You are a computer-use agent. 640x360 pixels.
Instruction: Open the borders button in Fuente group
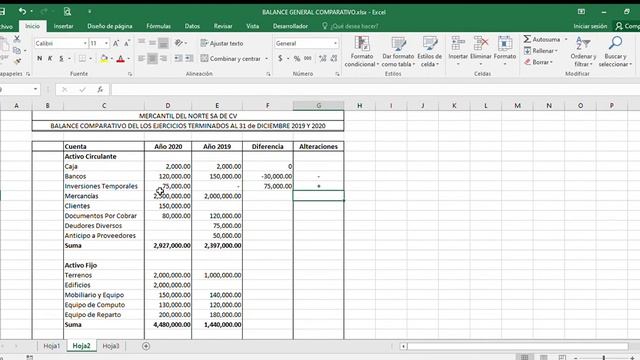(x=82, y=59)
